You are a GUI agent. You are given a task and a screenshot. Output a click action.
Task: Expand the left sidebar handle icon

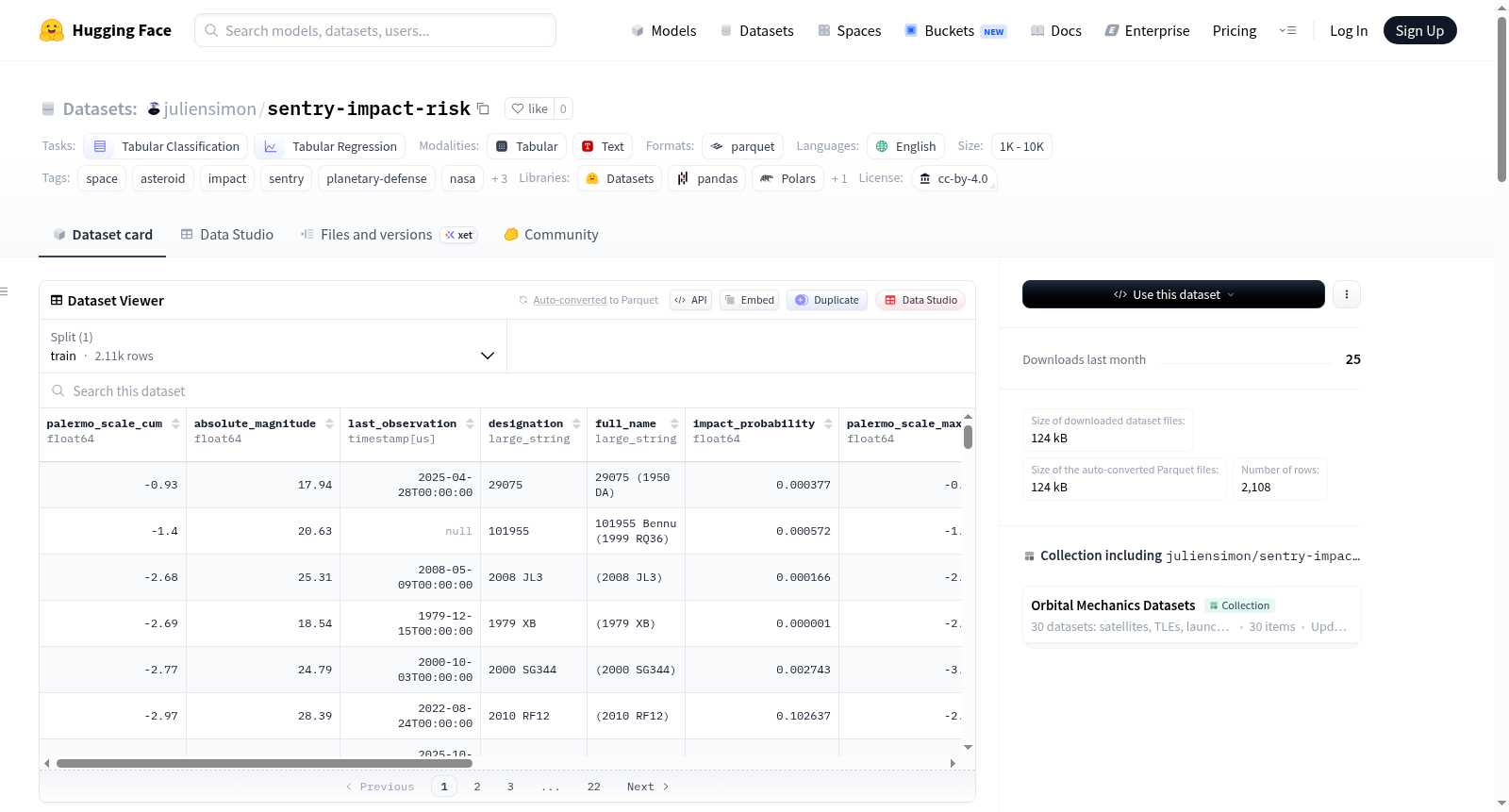click(x=5, y=291)
